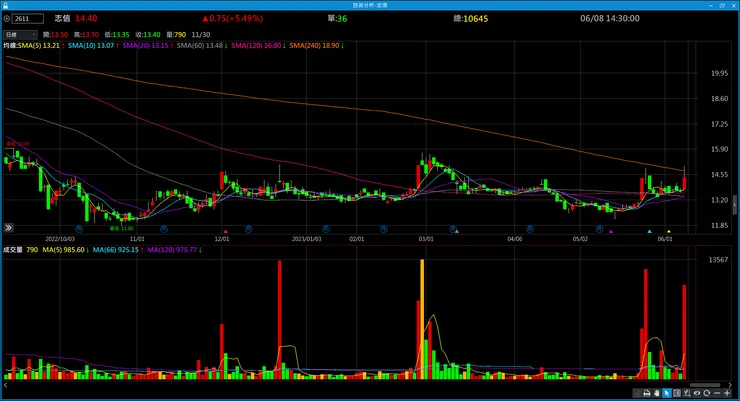The image size is (740, 401).
Task: Click the total volume 10645 value
Action: (476, 19)
